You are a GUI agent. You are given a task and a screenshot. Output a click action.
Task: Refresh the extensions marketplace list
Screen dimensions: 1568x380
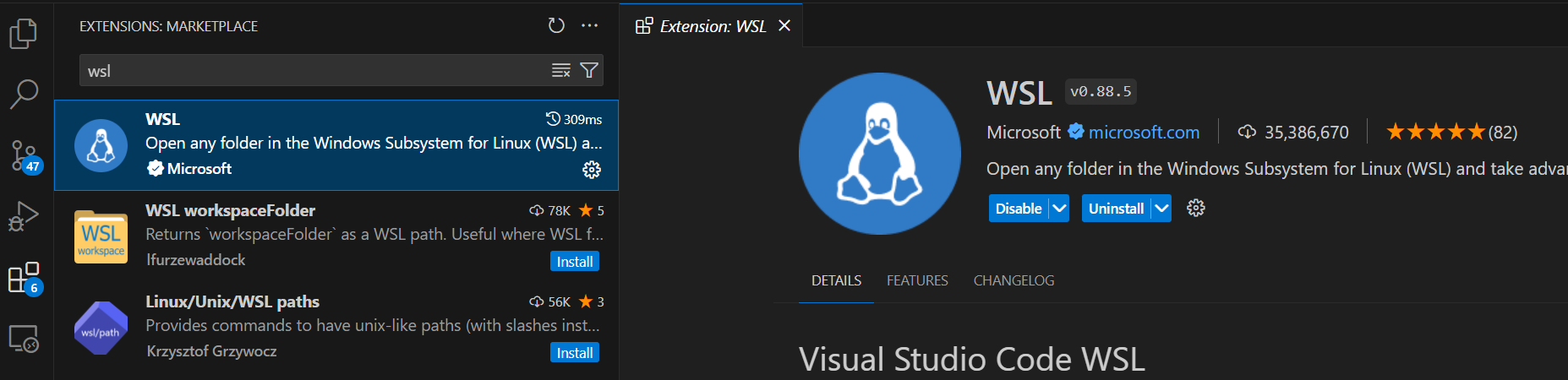pyautogui.click(x=555, y=25)
